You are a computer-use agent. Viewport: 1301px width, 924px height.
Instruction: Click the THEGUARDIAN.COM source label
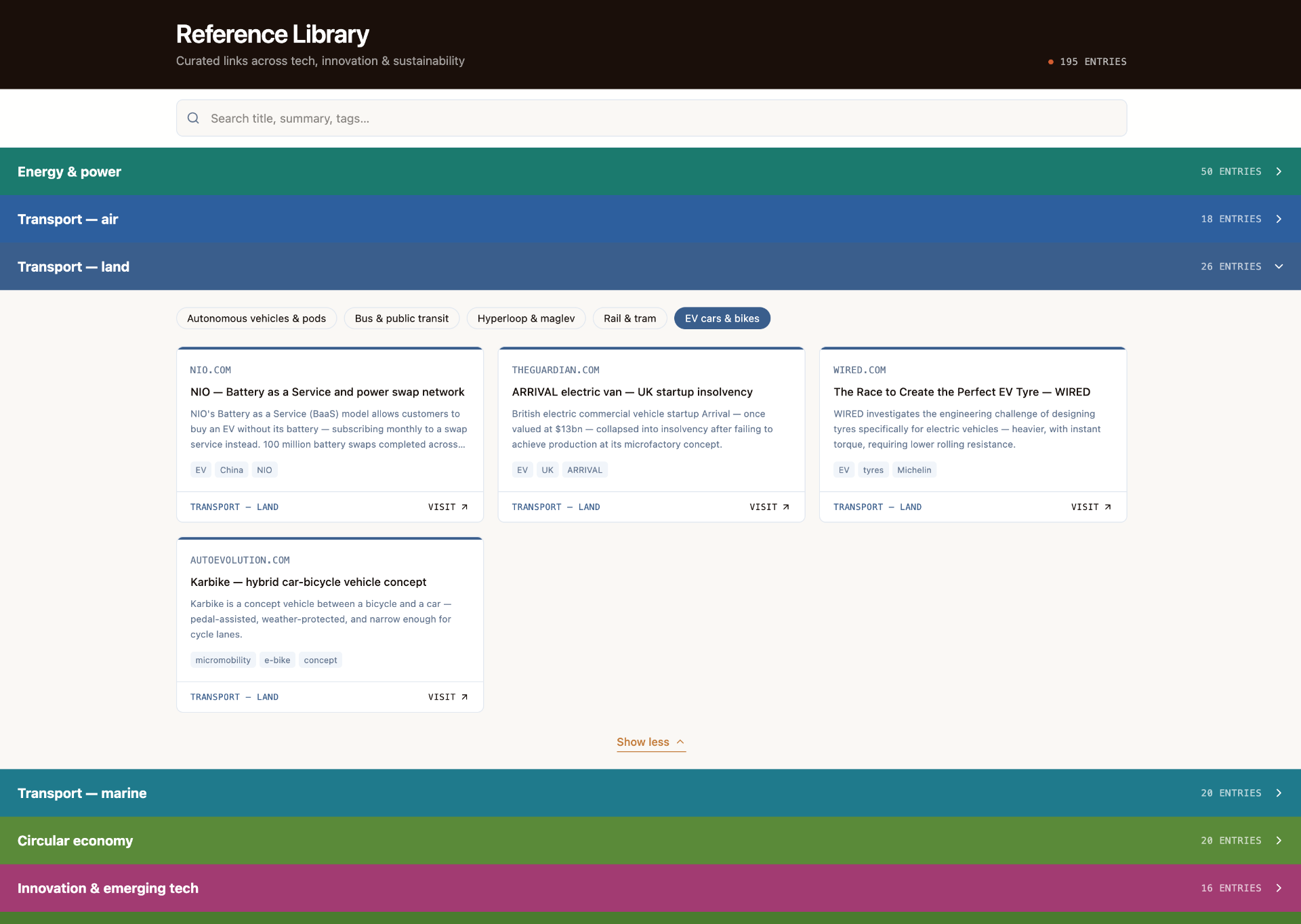(x=556, y=370)
